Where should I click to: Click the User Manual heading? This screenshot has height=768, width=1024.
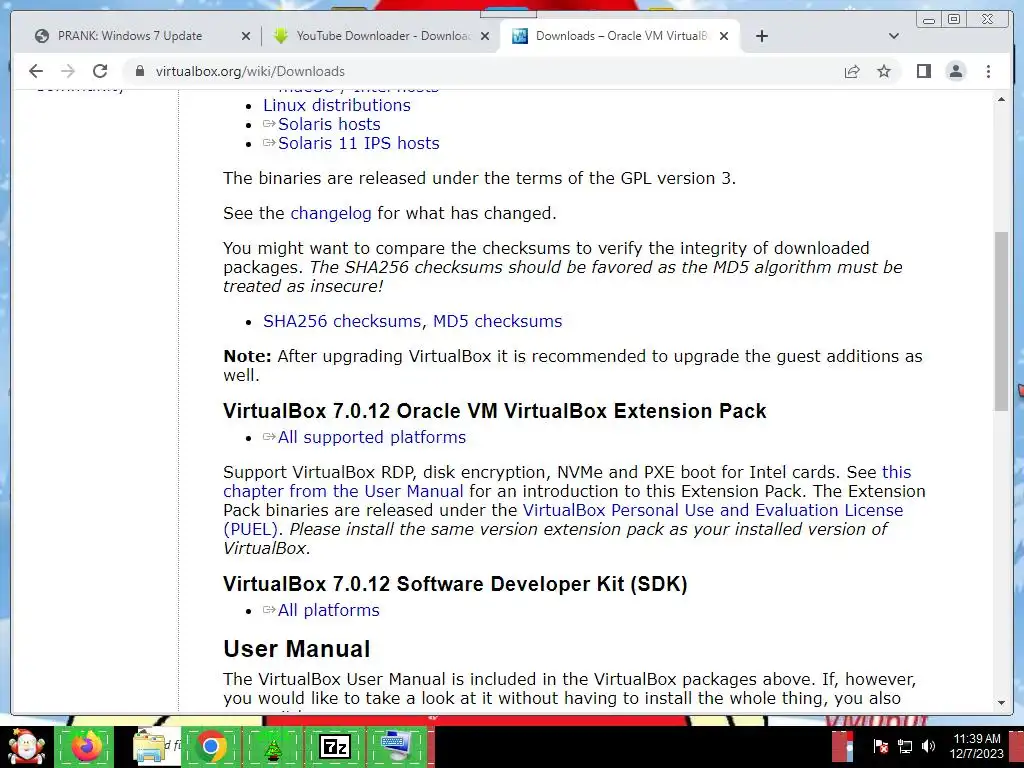pos(296,648)
